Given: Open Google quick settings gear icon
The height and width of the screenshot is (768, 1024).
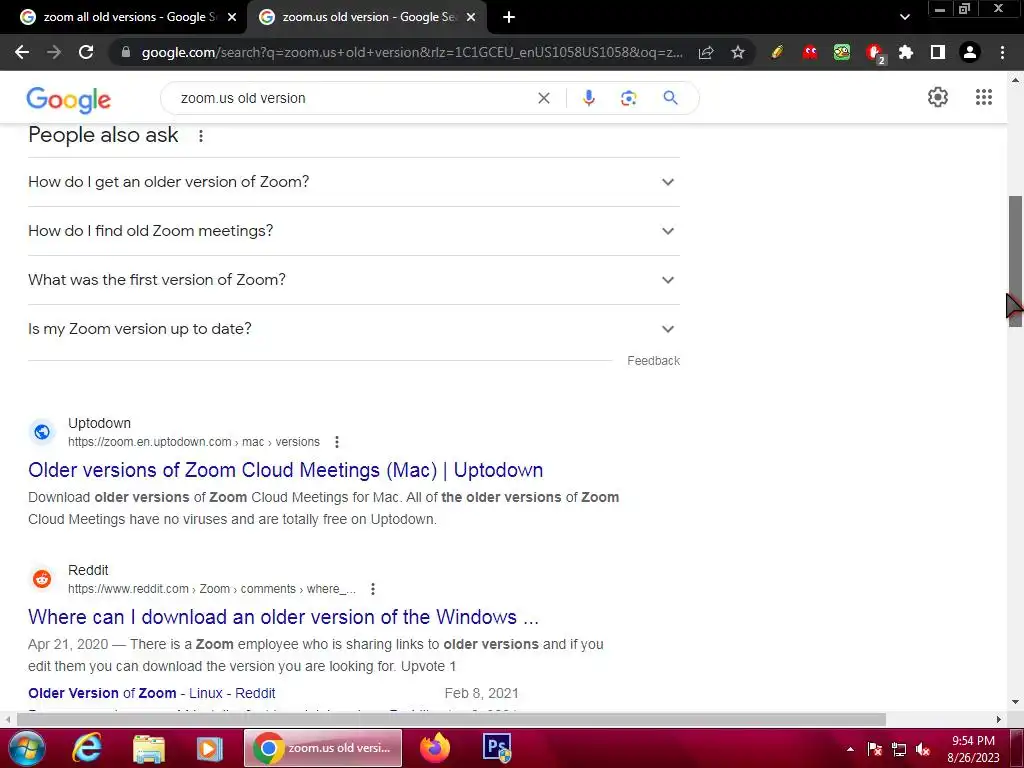Looking at the screenshot, I should coord(938,97).
